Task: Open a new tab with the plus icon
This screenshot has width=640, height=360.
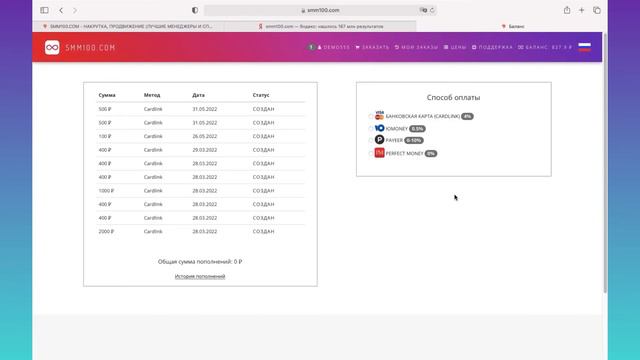Action: click(582, 10)
